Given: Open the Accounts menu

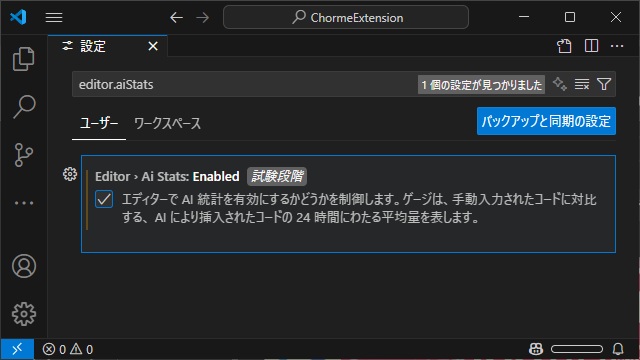Looking at the screenshot, I should (24, 266).
